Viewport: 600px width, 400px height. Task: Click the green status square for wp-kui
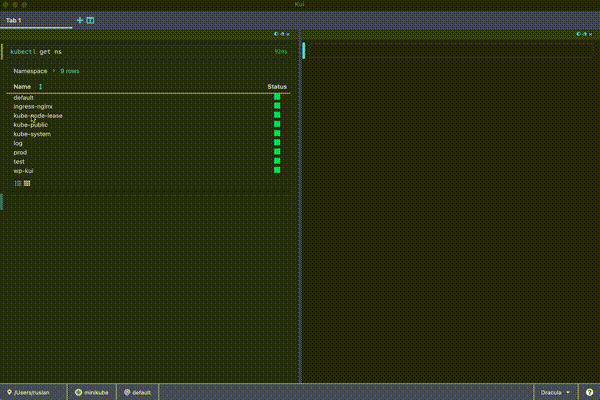click(277, 170)
